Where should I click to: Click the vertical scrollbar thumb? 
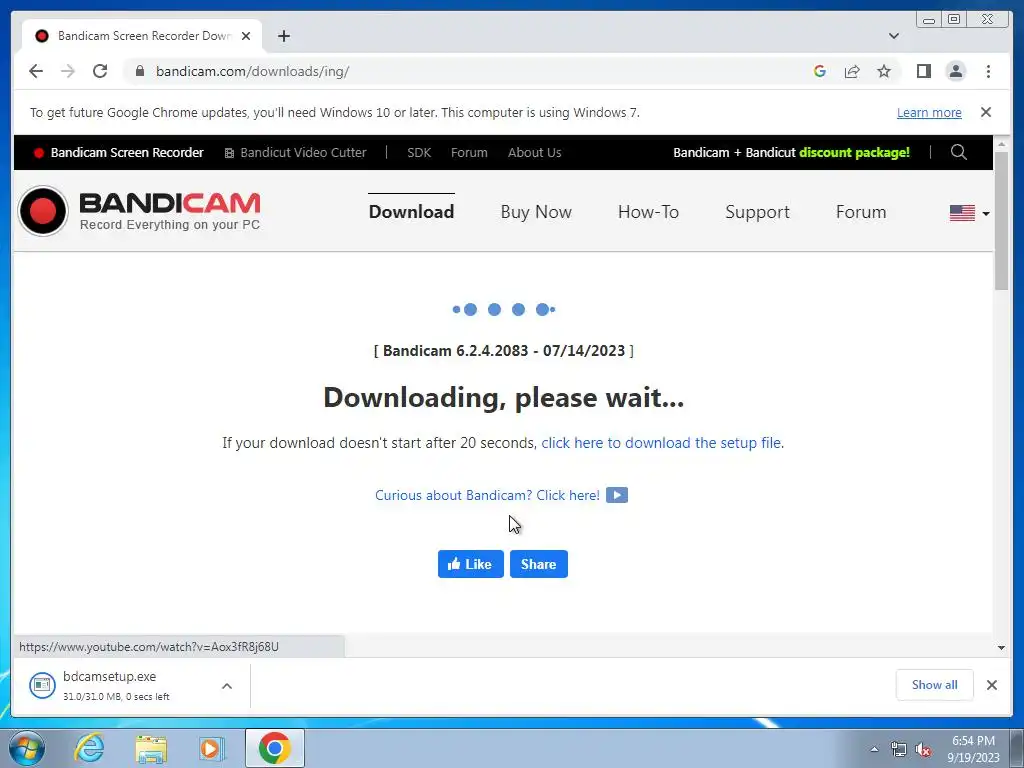[x=1001, y=221]
